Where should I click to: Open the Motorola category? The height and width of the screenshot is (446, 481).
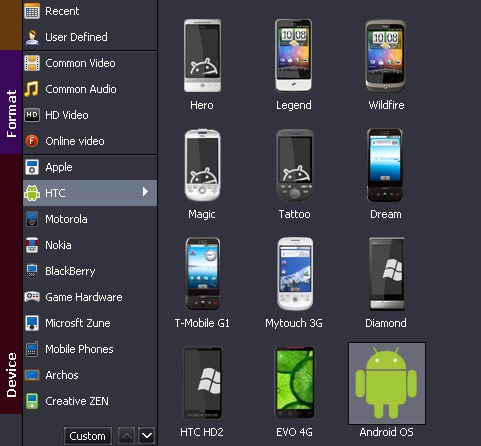point(90,219)
